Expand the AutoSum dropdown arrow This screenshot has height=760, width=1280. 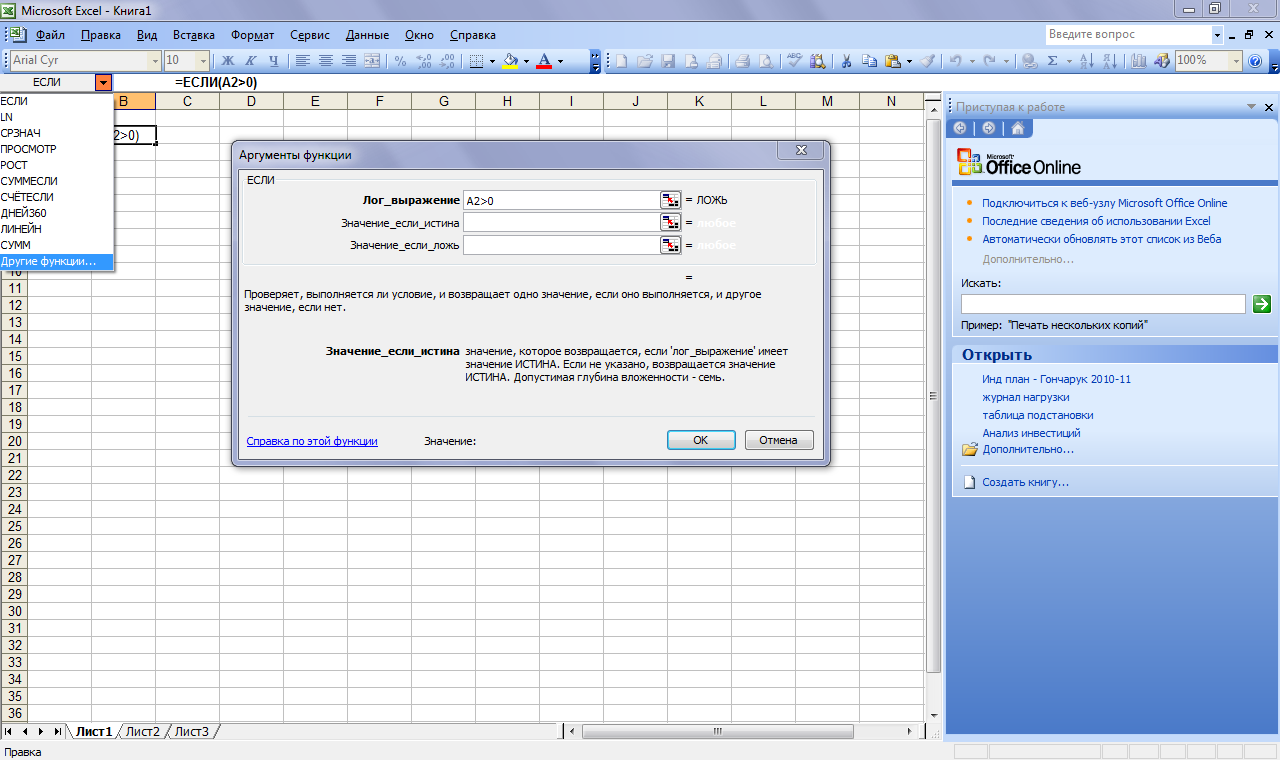(1068, 60)
